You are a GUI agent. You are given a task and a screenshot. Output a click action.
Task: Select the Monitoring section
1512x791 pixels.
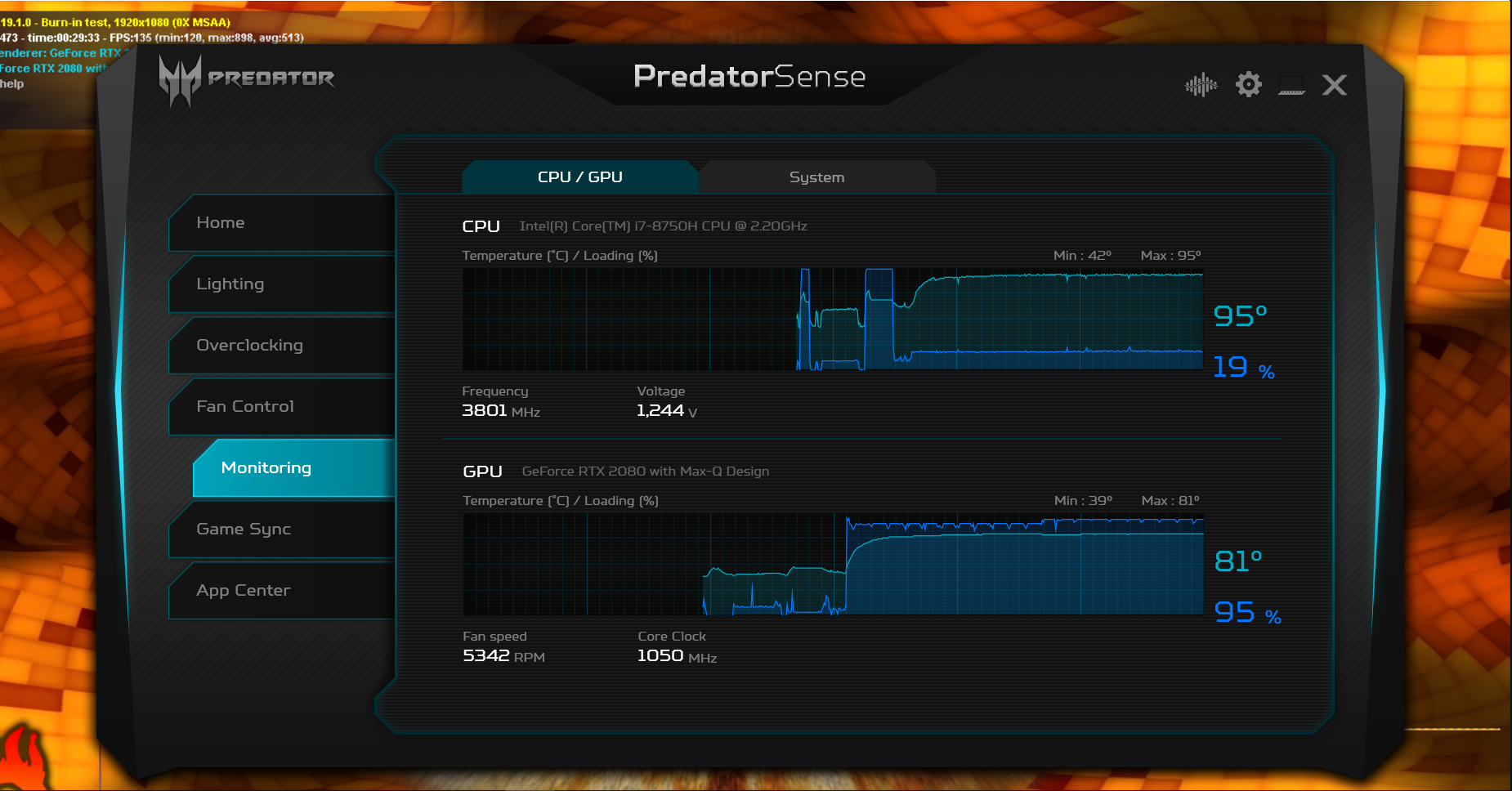tap(294, 468)
